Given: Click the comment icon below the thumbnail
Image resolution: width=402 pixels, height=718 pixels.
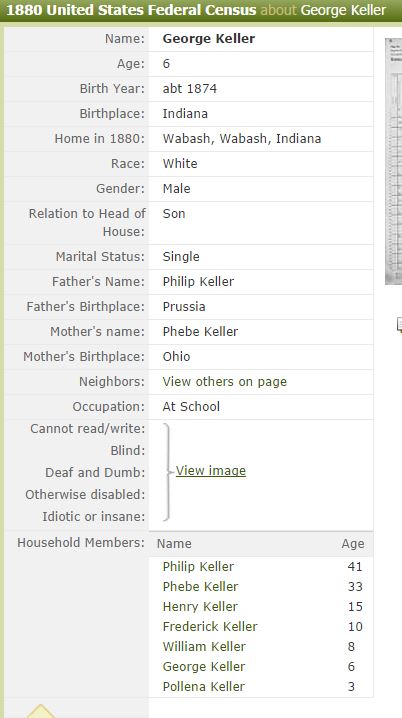Looking at the screenshot, I should coord(399,325).
